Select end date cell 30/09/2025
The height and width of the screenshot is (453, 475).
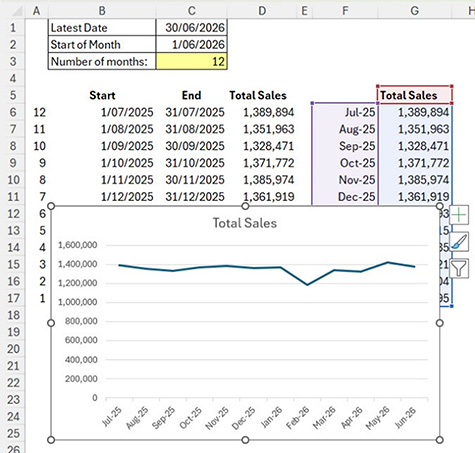192,146
